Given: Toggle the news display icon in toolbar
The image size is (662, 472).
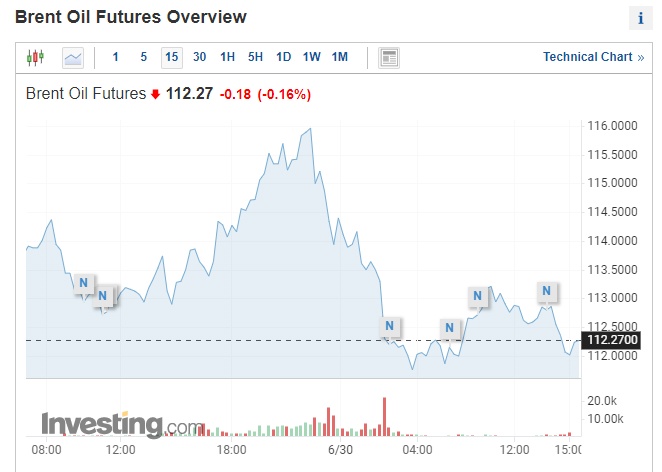Looking at the screenshot, I should pyautogui.click(x=389, y=57).
